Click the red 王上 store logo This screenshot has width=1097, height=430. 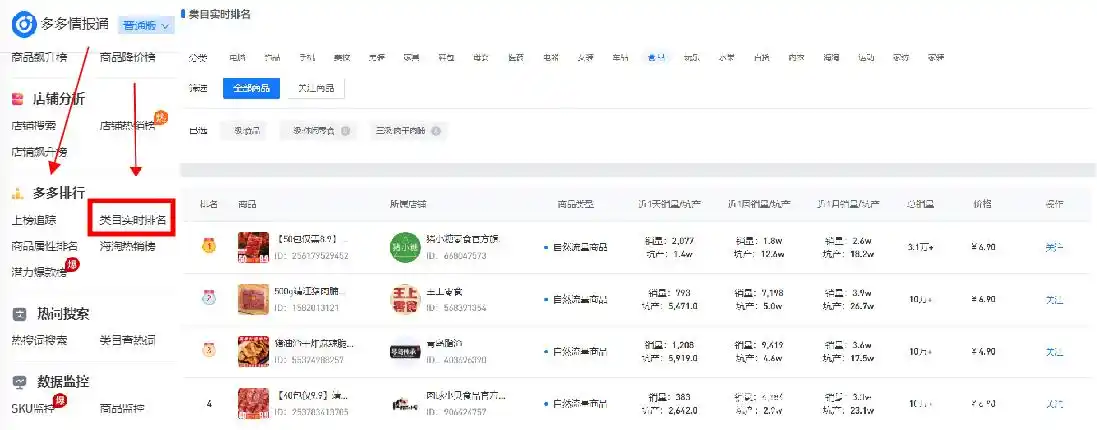[x=404, y=299]
